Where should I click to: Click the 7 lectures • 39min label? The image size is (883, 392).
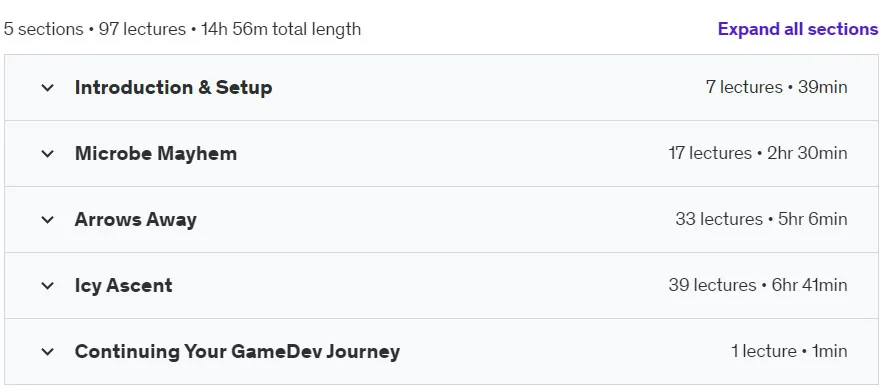click(x=776, y=87)
